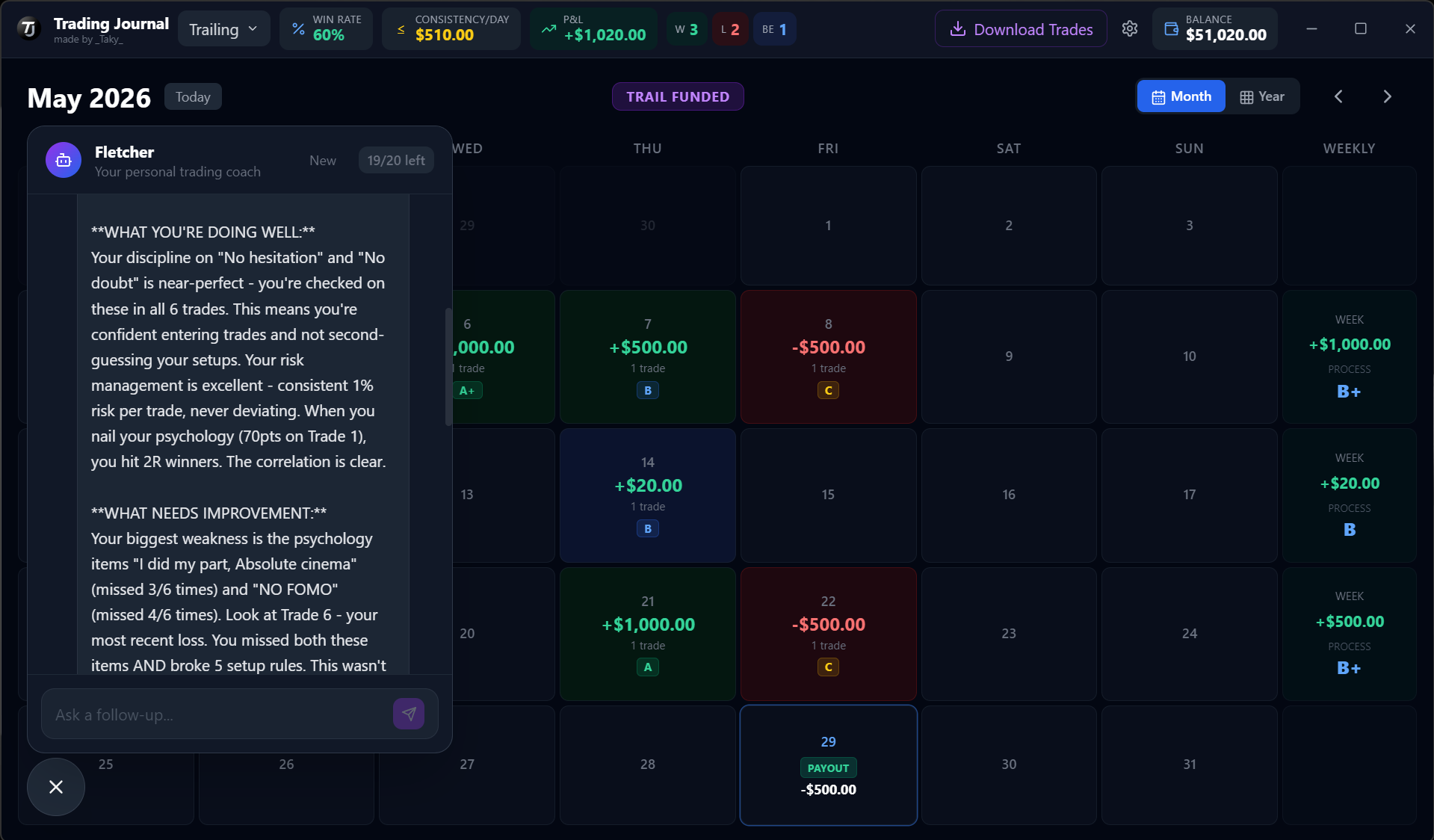This screenshot has height=840, width=1434.
Task: Select day 1 Friday cell
Action: [x=828, y=225]
